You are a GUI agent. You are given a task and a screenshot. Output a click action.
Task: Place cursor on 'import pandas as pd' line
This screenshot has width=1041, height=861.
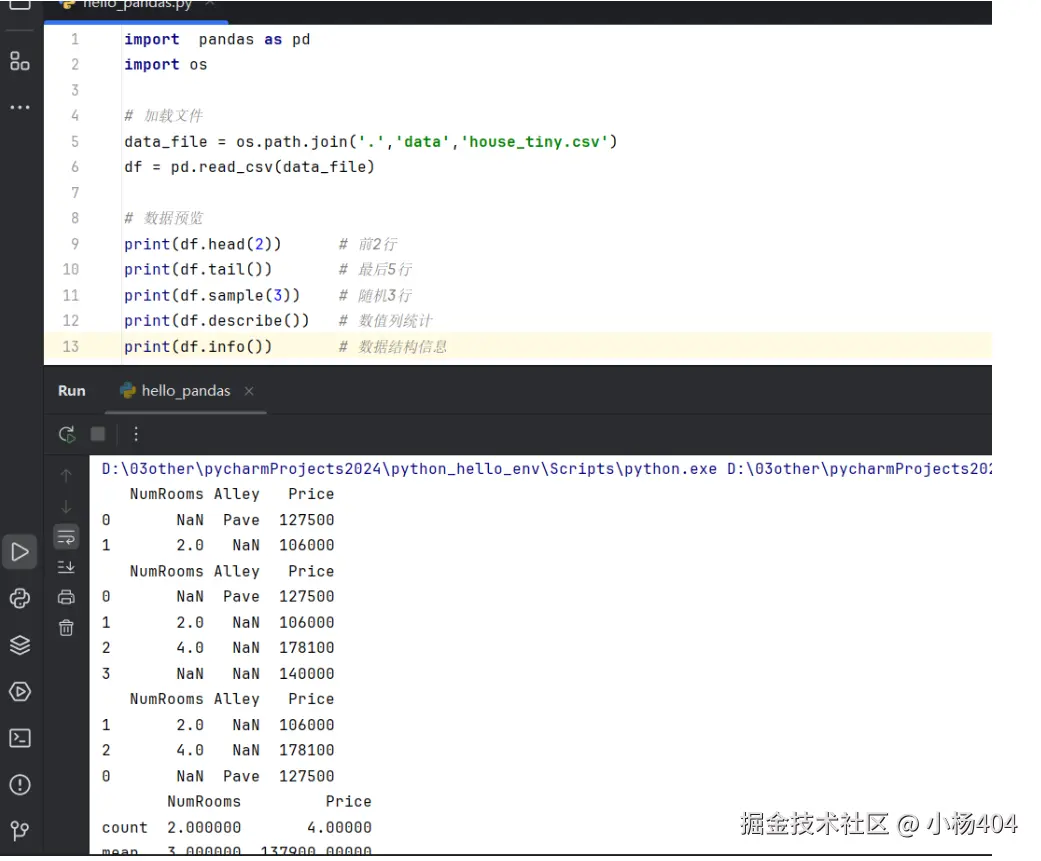[217, 39]
